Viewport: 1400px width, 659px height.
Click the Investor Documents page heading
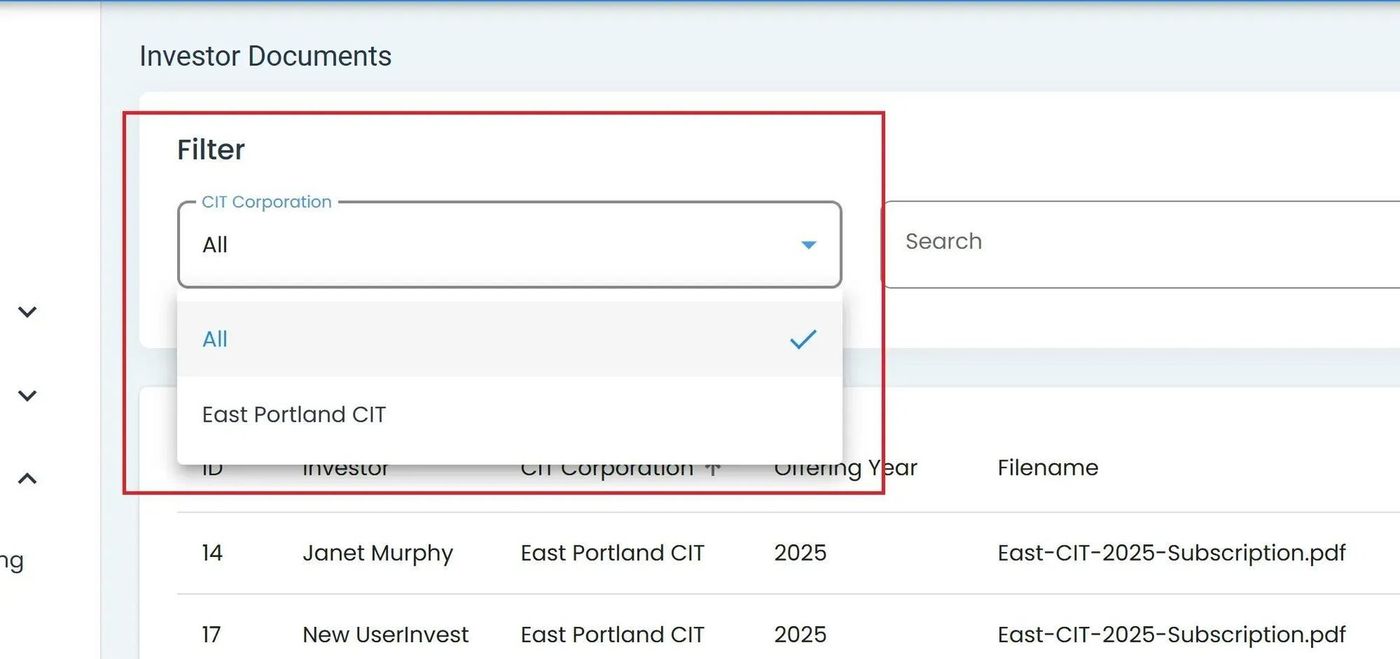[x=264, y=56]
